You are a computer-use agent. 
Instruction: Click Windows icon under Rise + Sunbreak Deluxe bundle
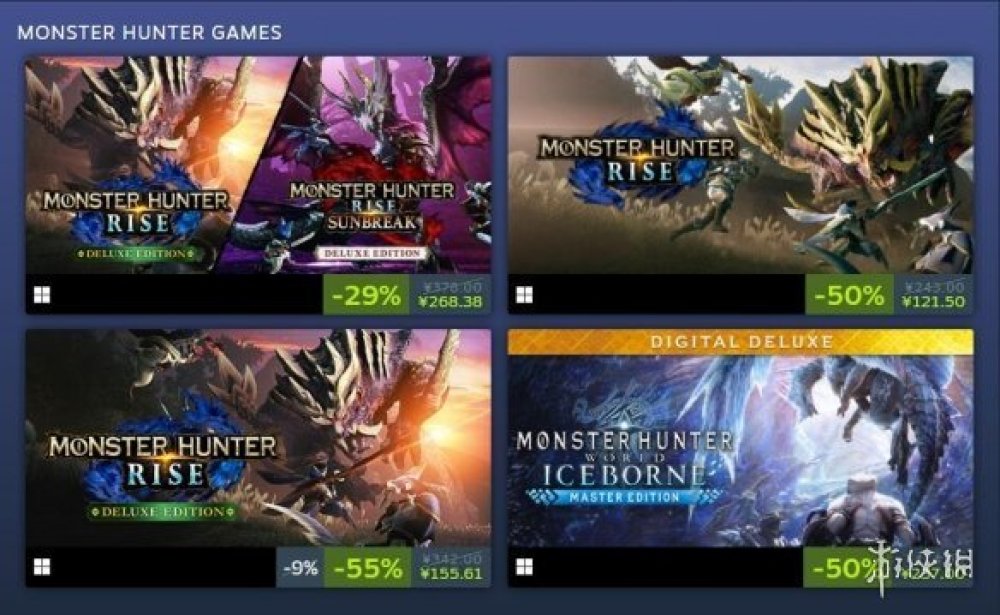click(42, 295)
